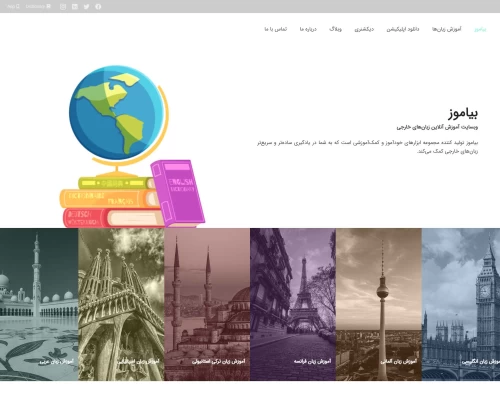The width and height of the screenshot is (500, 400).
Task: Select the German course TV tower tile
Action: [x=379, y=304]
